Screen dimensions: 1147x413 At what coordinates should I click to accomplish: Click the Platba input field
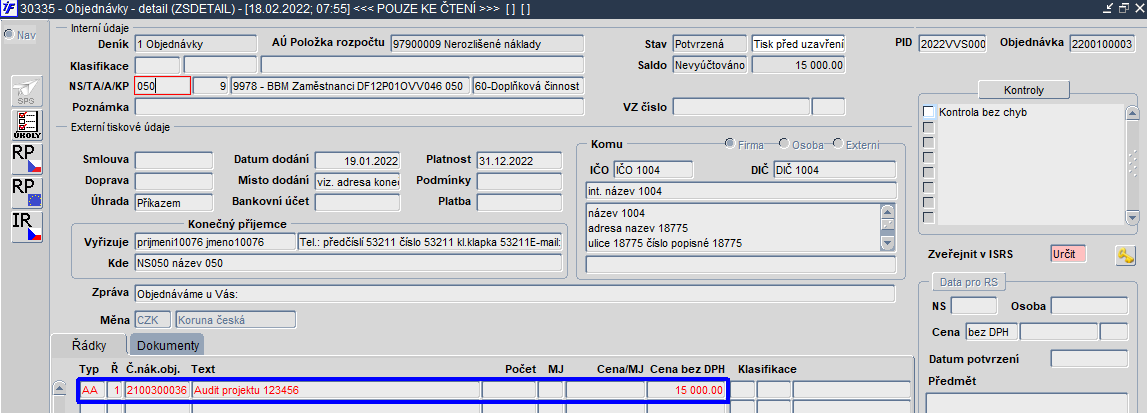pyautogui.click(x=519, y=202)
